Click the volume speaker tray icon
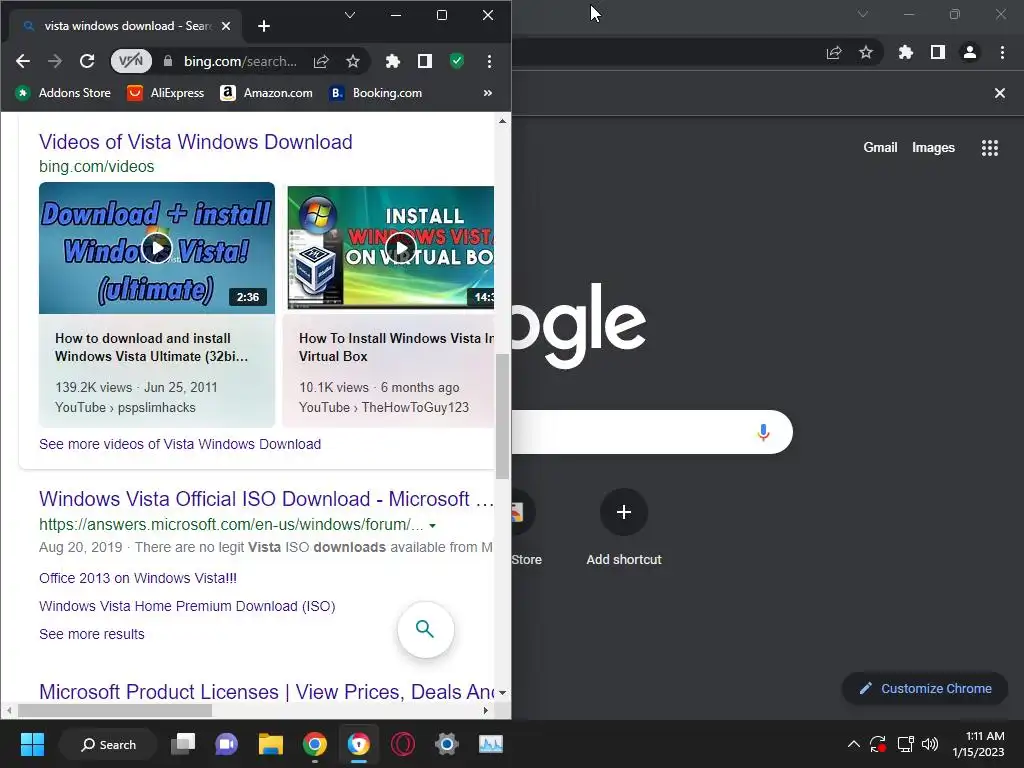The height and width of the screenshot is (768, 1024). tap(930, 744)
